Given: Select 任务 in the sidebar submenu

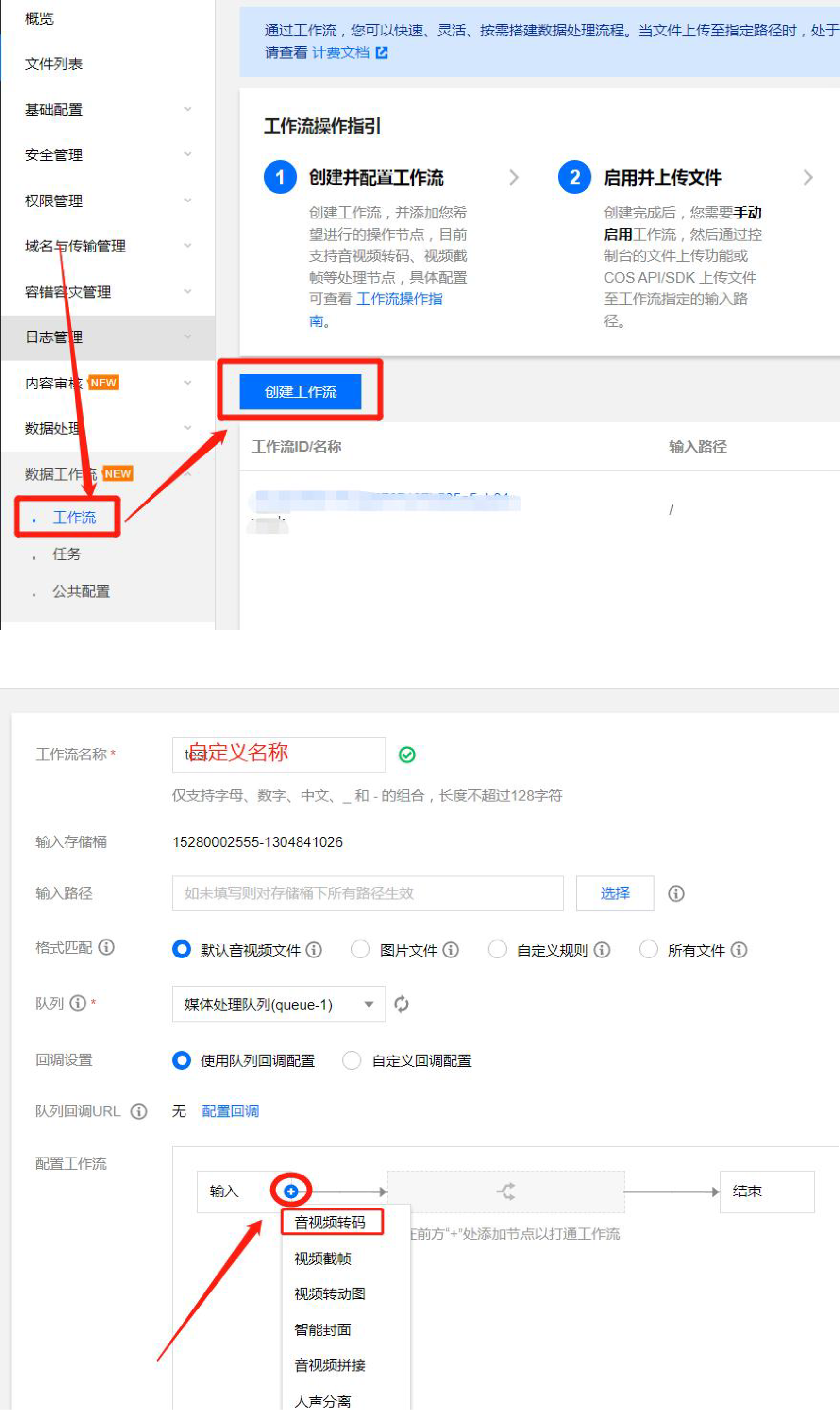Looking at the screenshot, I should point(67,554).
